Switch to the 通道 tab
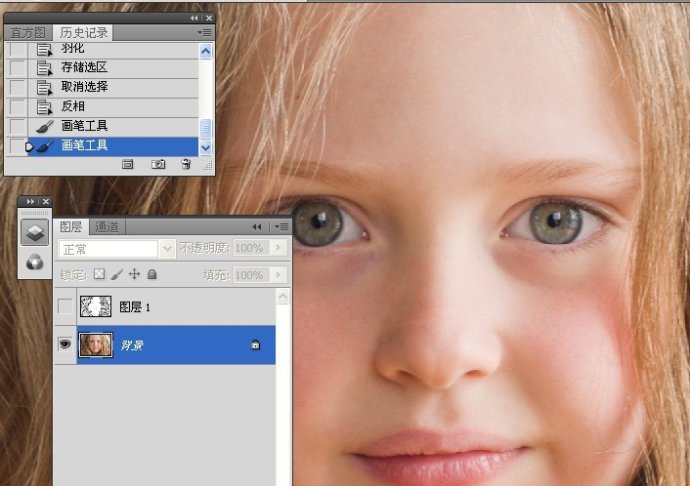 point(107,226)
